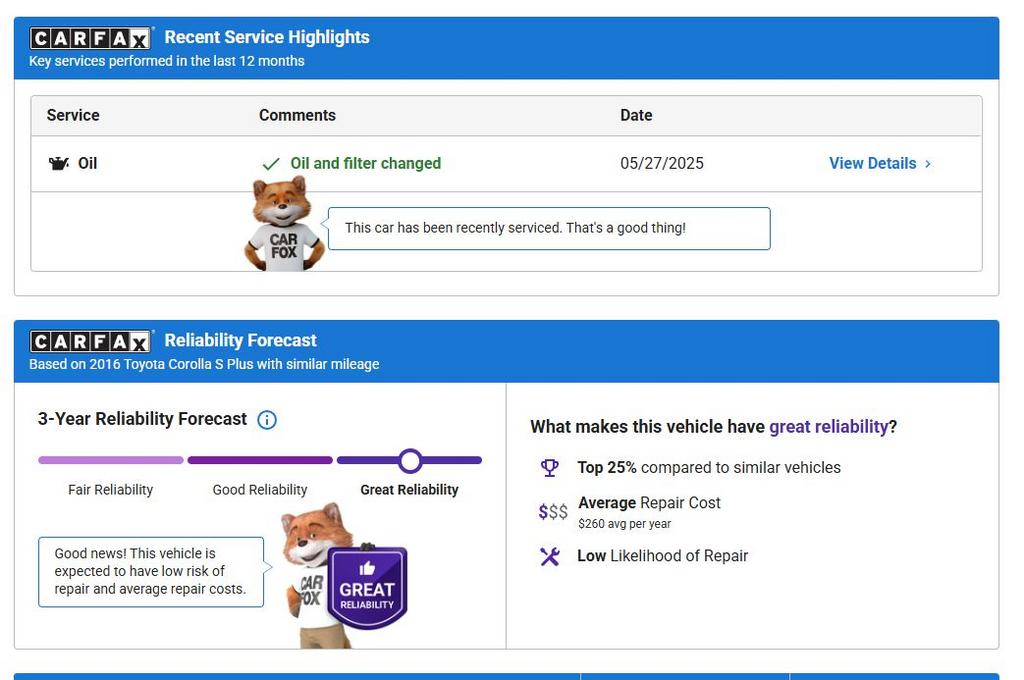The height and width of the screenshot is (680, 1024).
Task: Click the CARFAX logo in Reliability Forecast
Action: (x=90, y=341)
